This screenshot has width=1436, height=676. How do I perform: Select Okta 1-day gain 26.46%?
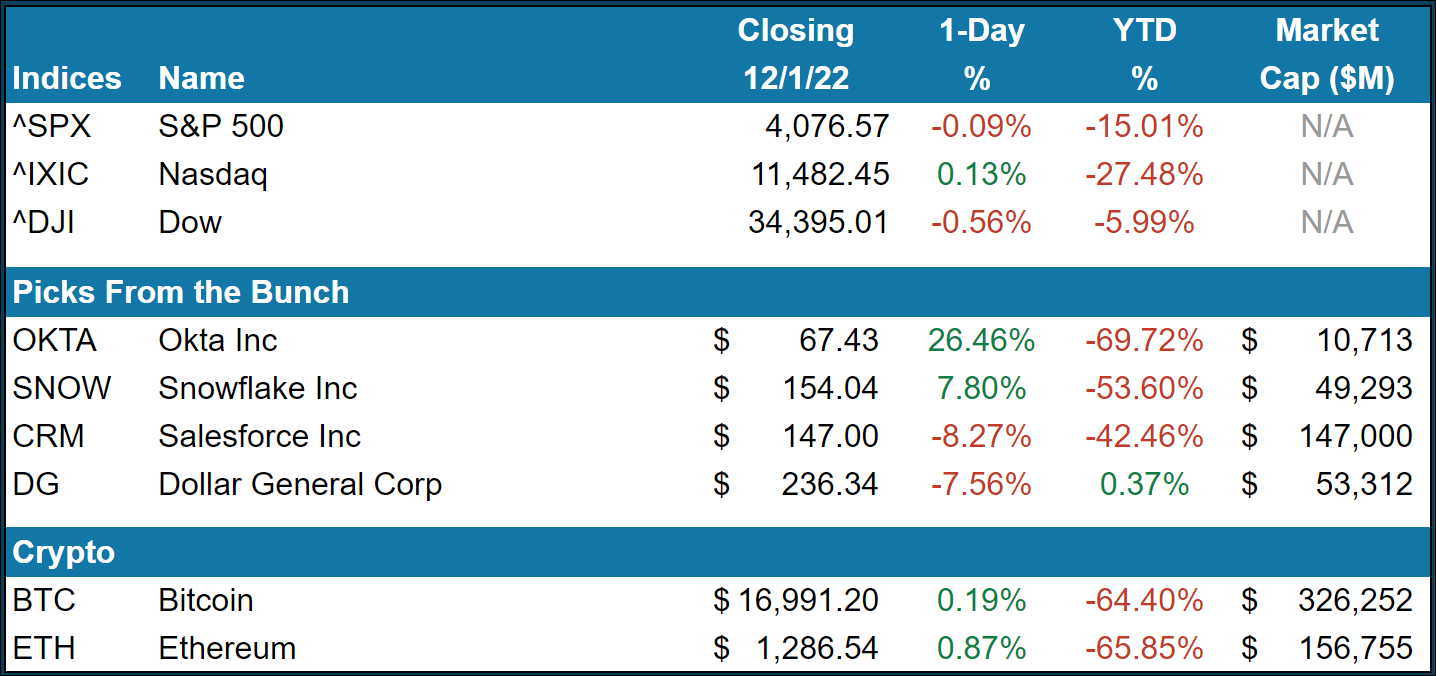click(x=981, y=340)
